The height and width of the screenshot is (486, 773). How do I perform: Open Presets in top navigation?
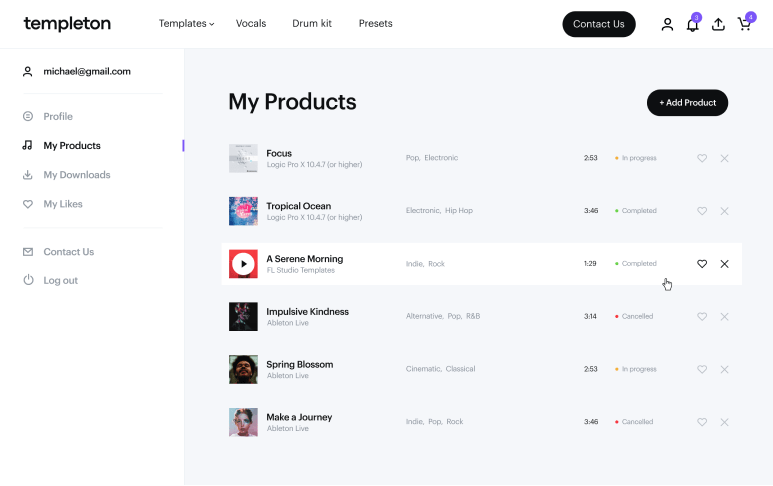click(375, 24)
